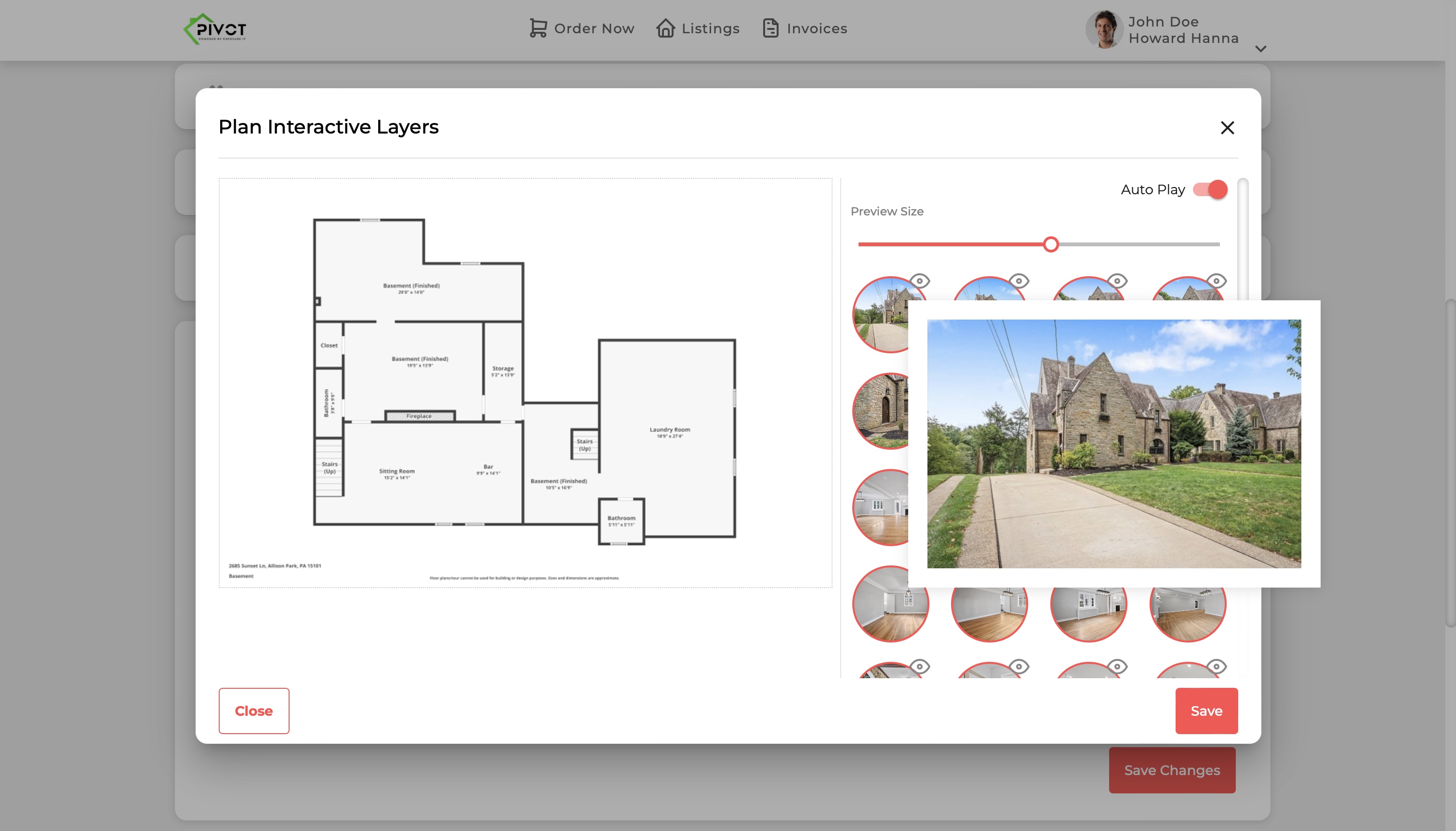This screenshot has width=1456, height=831.
Task: Turn off the Auto Play switch
Action: [1210, 189]
